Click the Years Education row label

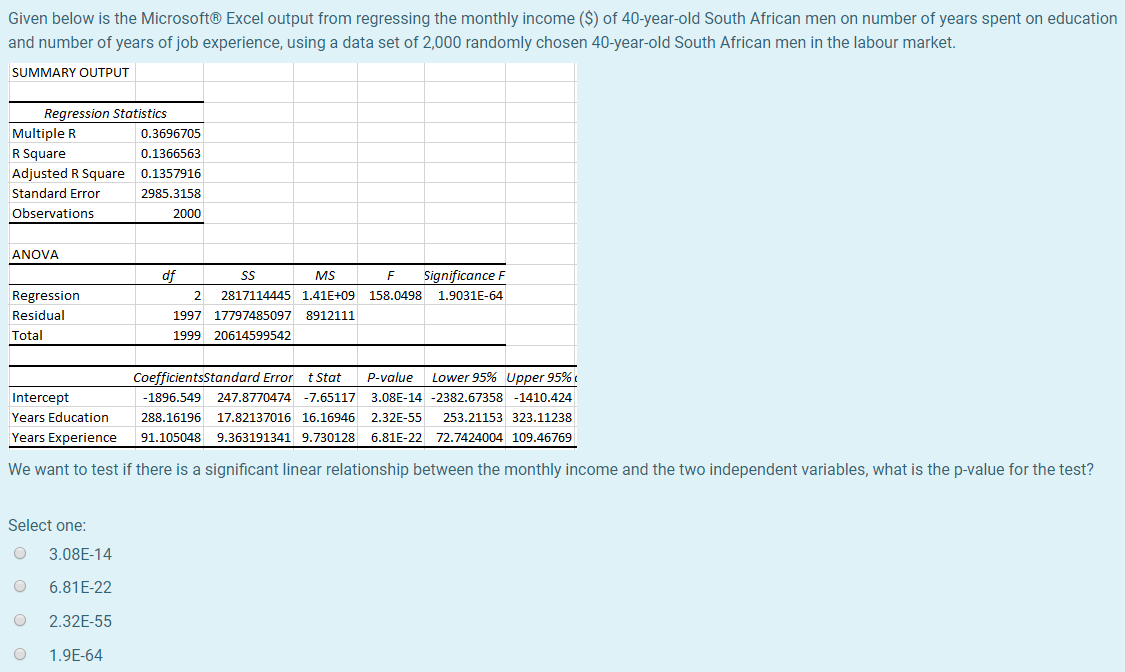(60, 417)
